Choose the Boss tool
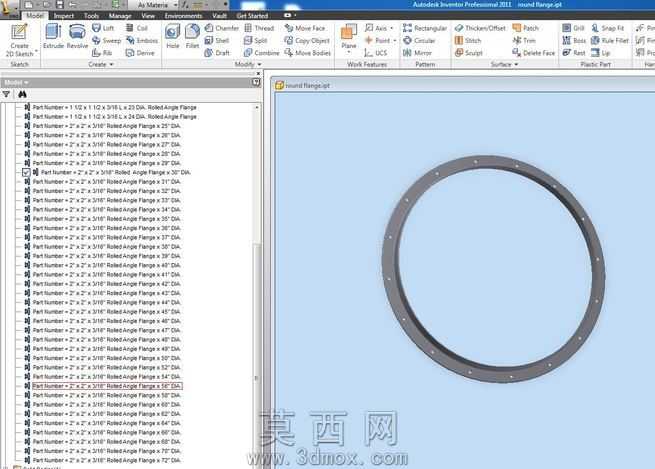This screenshot has height=469, width=655. click(574, 41)
